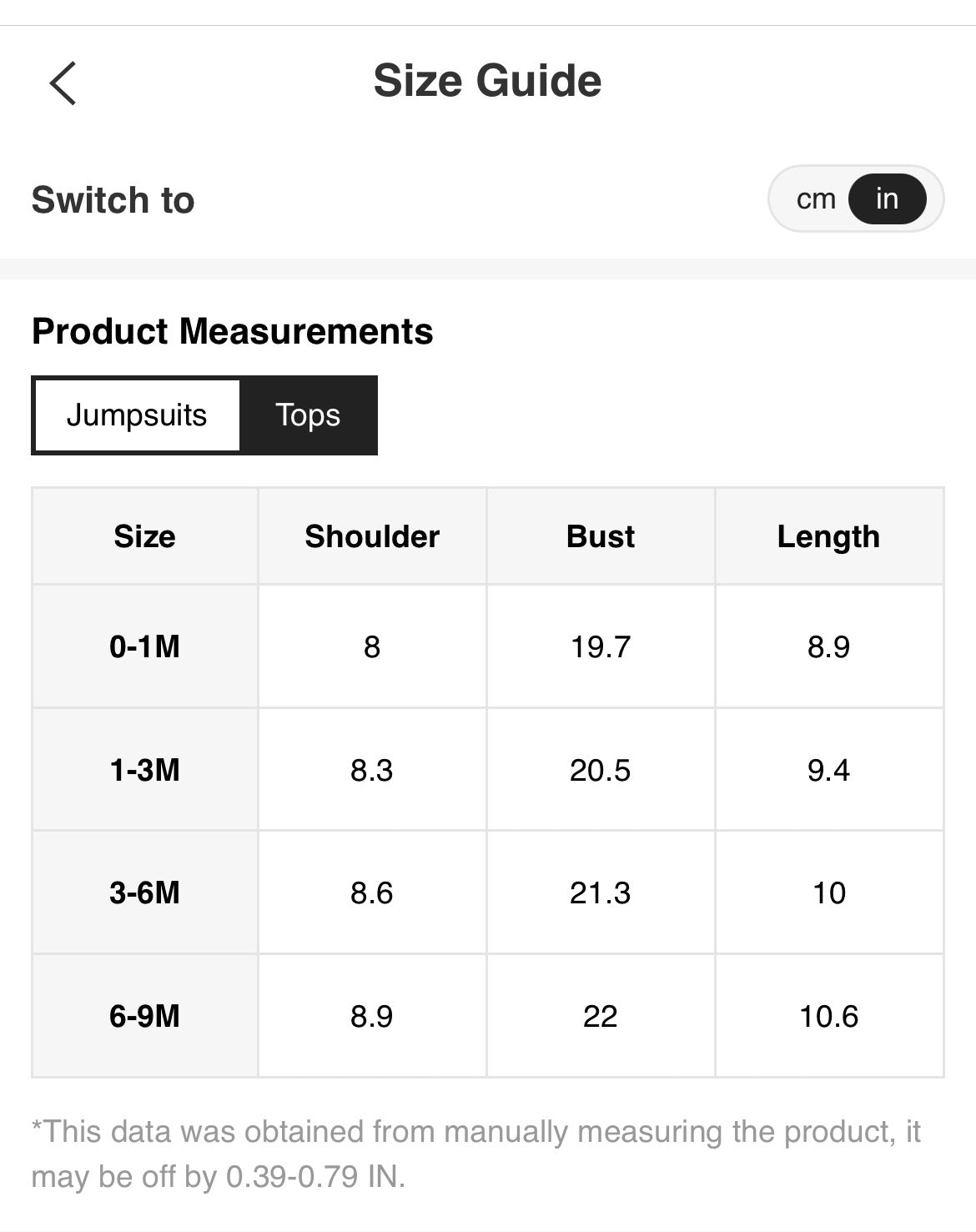976x1232 pixels.
Task: Click the Size Guide page title
Action: tap(487, 81)
